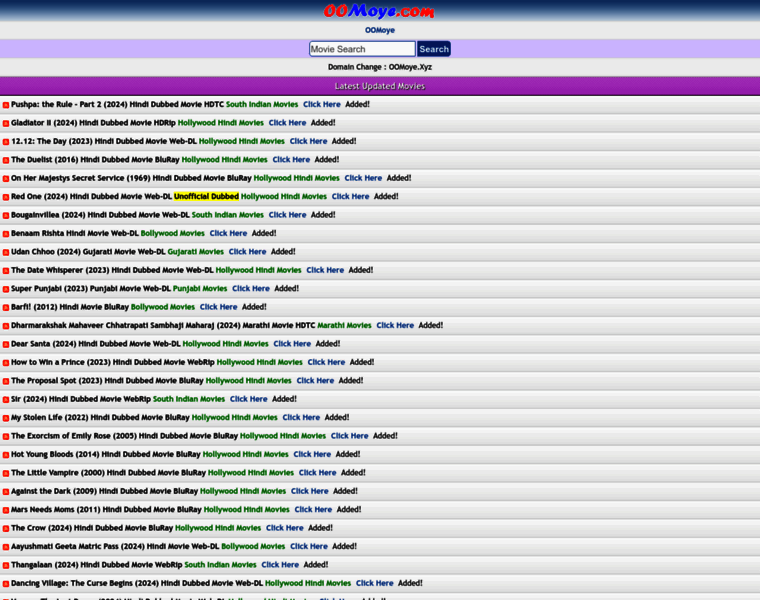
Task: Click the red bullet icon beside Pushpa: the Rule
Action: (x=6, y=105)
